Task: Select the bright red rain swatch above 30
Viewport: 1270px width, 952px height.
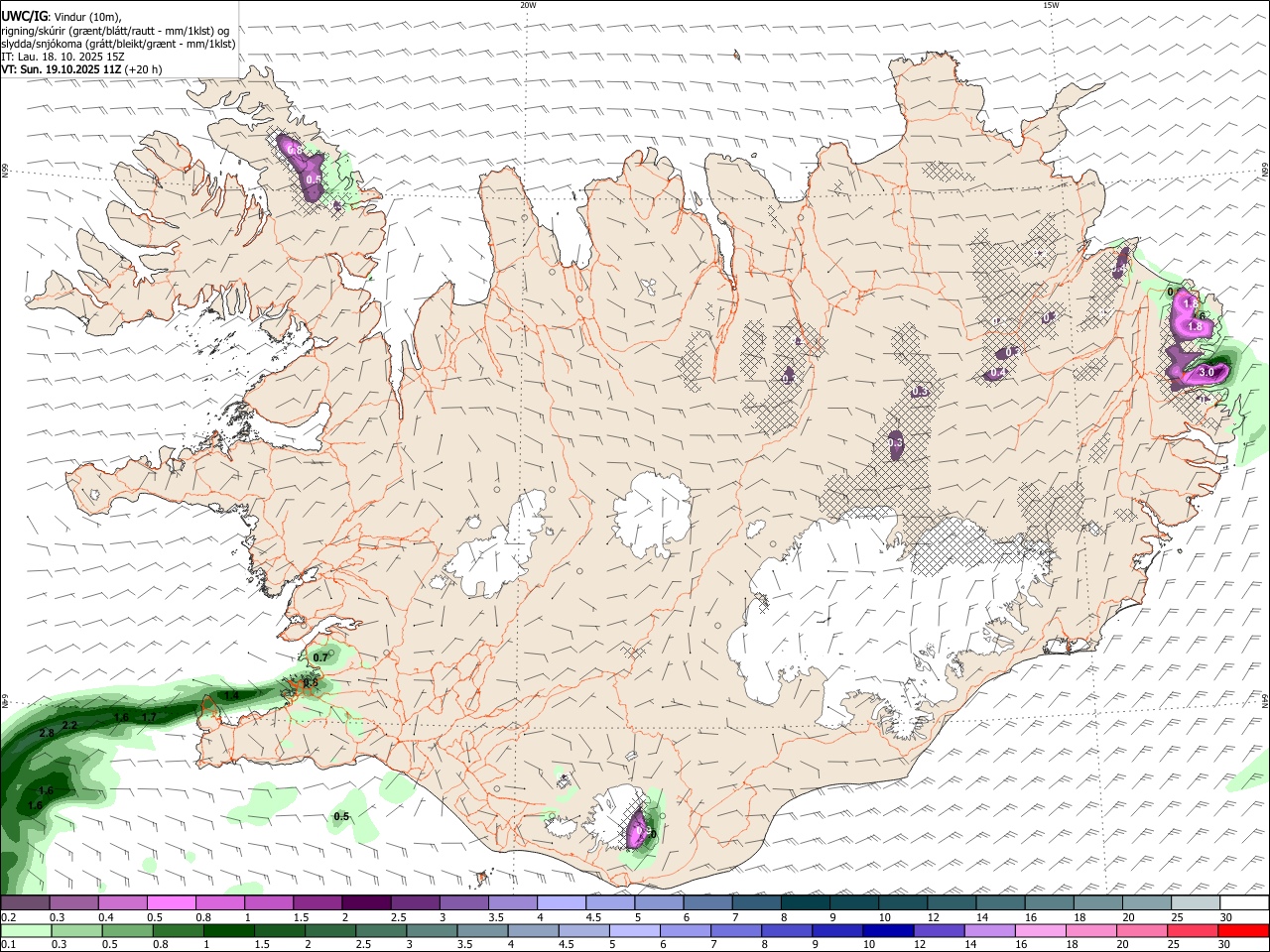Action: 1244,930
